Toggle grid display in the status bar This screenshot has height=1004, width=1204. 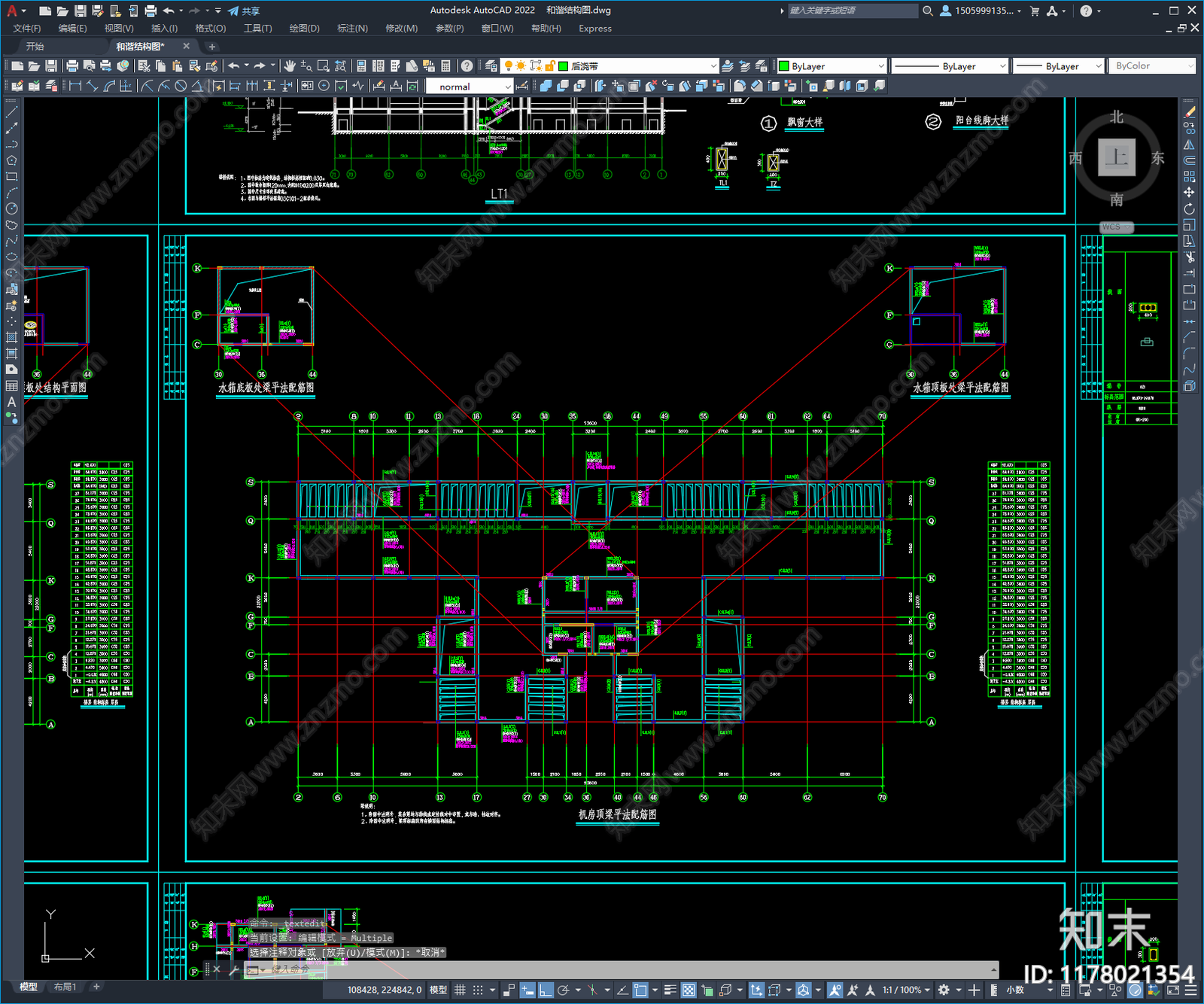tap(460, 990)
